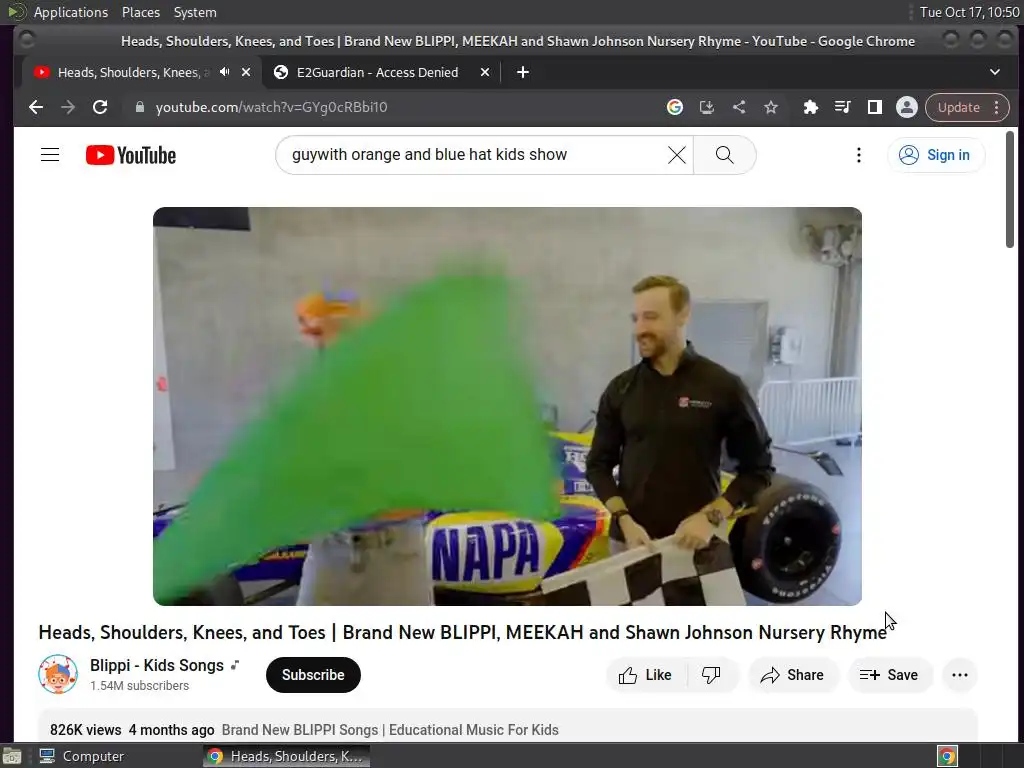
Task: Close the Heads, Shoulders, Knees tab
Action: tap(246, 72)
